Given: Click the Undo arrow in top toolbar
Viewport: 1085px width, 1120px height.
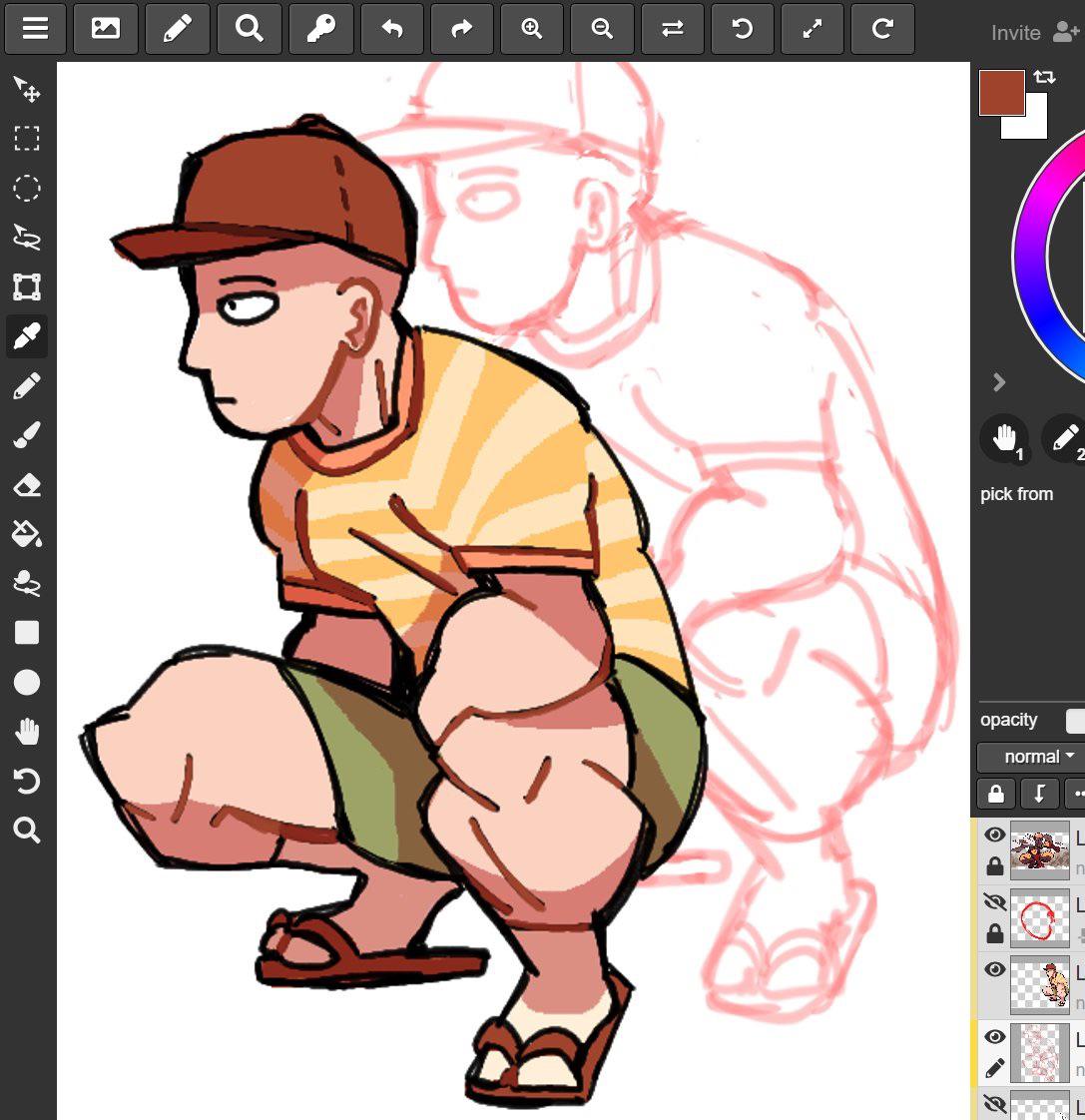Looking at the screenshot, I should (391, 29).
